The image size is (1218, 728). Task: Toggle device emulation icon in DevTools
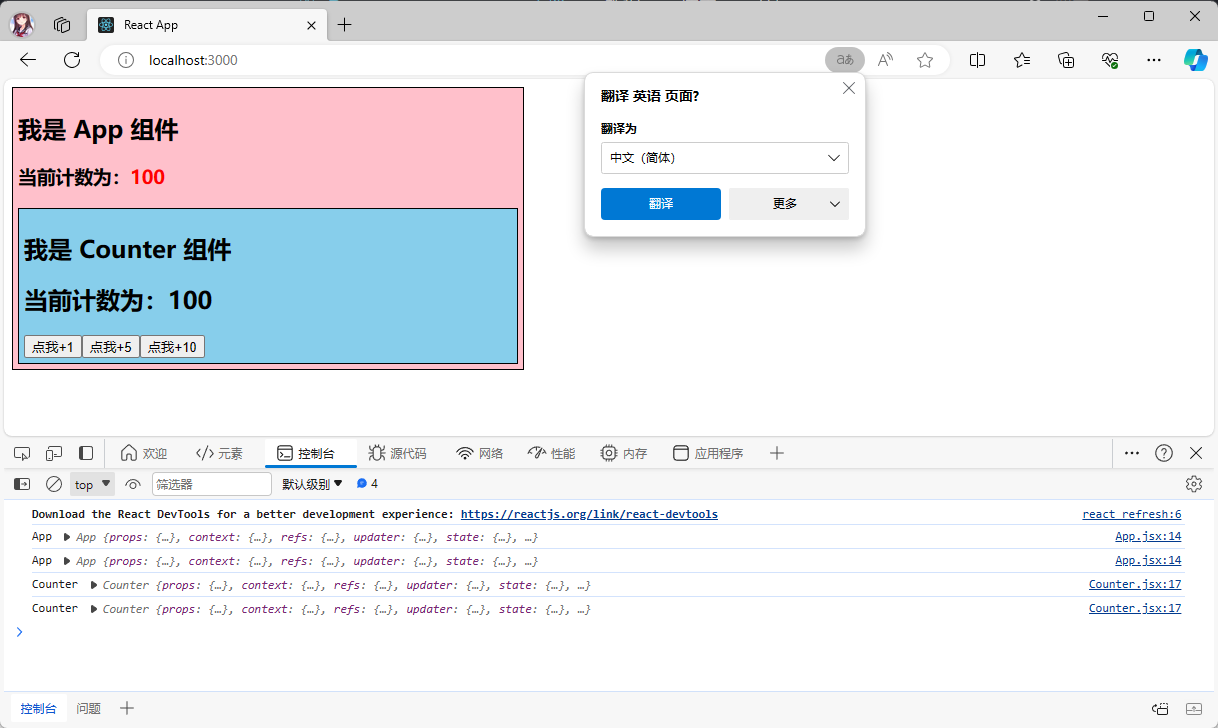pyautogui.click(x=54, y=453)
